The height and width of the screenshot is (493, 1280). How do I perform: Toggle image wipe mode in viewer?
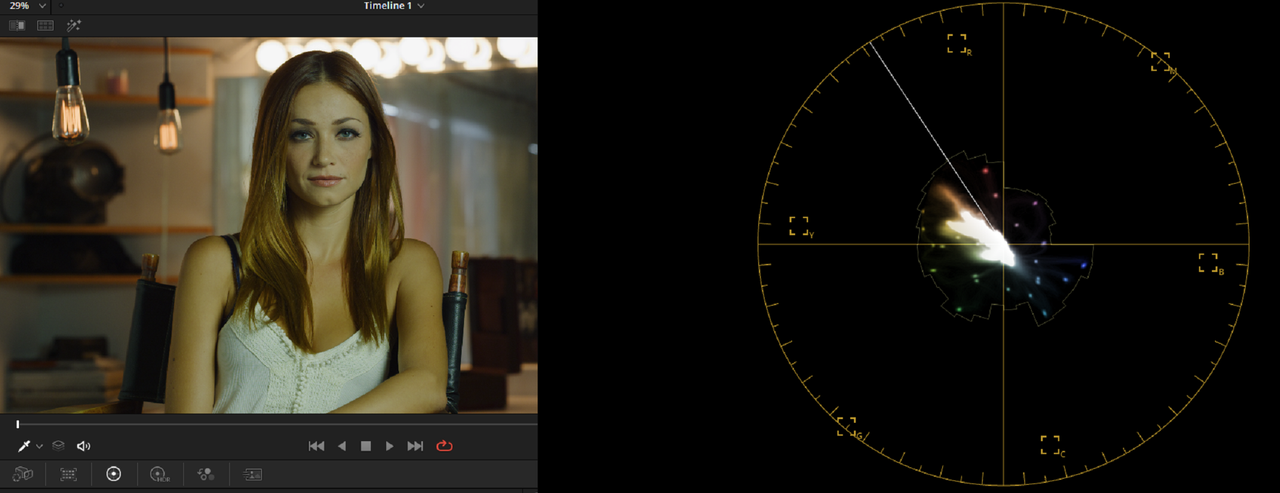click(x=17, y=25)
